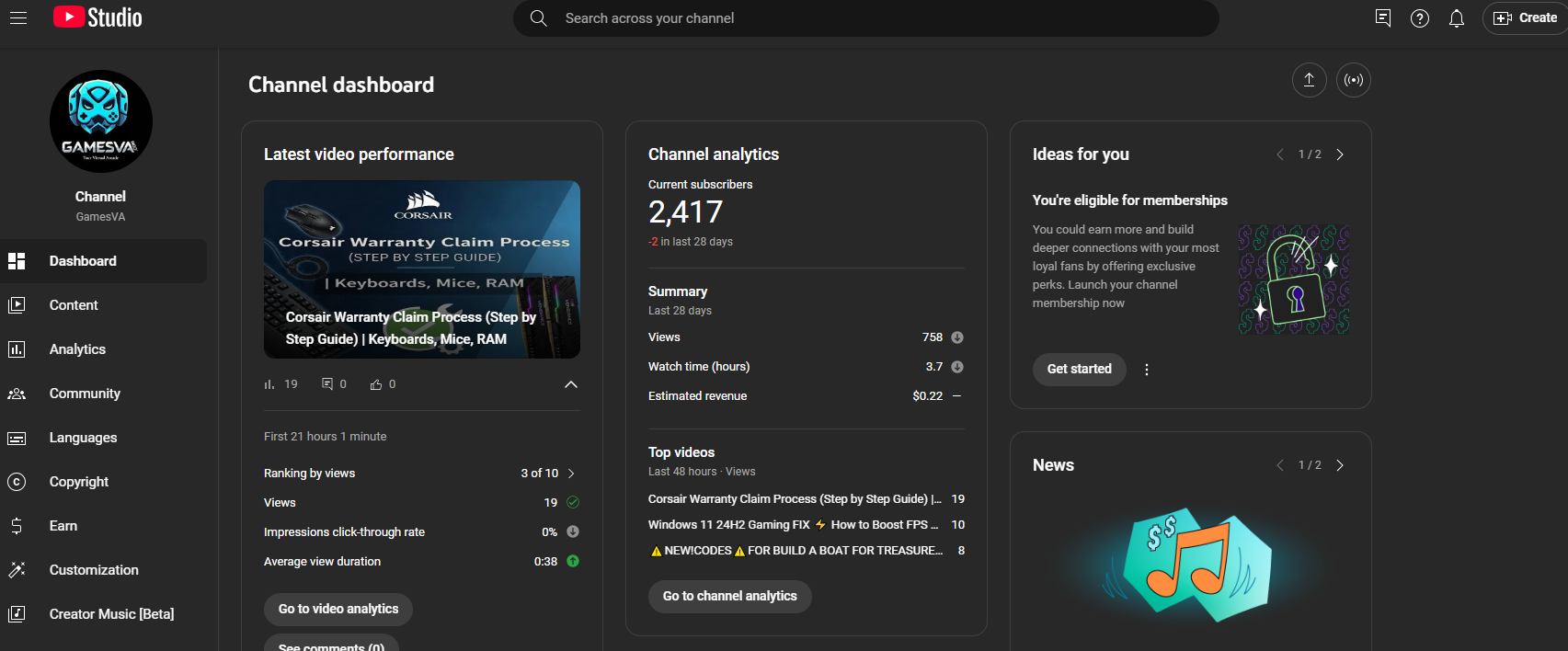Image resolution: width=1568 pixels, height=651 pixels.
Task: Click the See comments (0) button
Action: 331,644
